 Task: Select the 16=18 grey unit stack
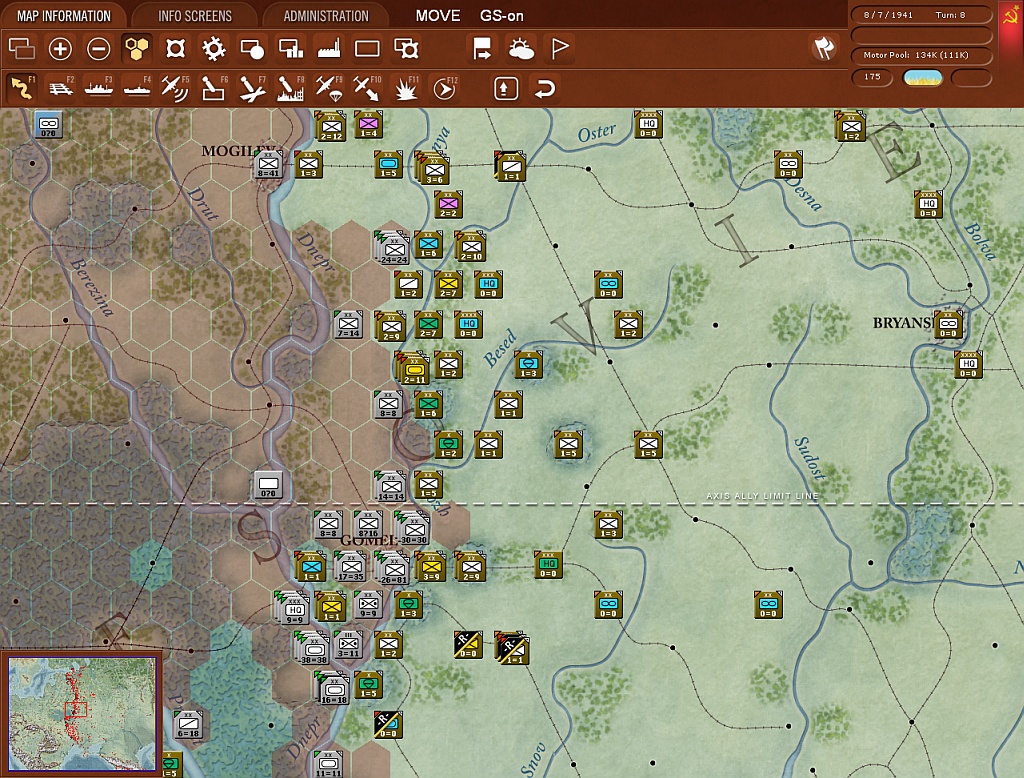point(334,689)
